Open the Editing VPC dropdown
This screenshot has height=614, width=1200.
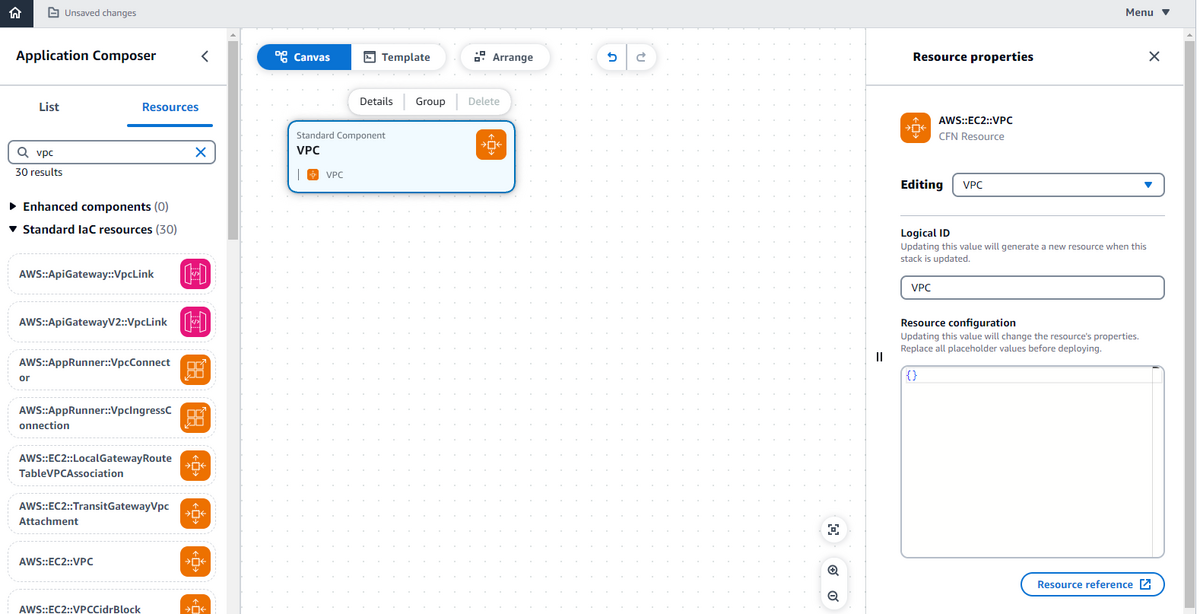[1058, 185]
